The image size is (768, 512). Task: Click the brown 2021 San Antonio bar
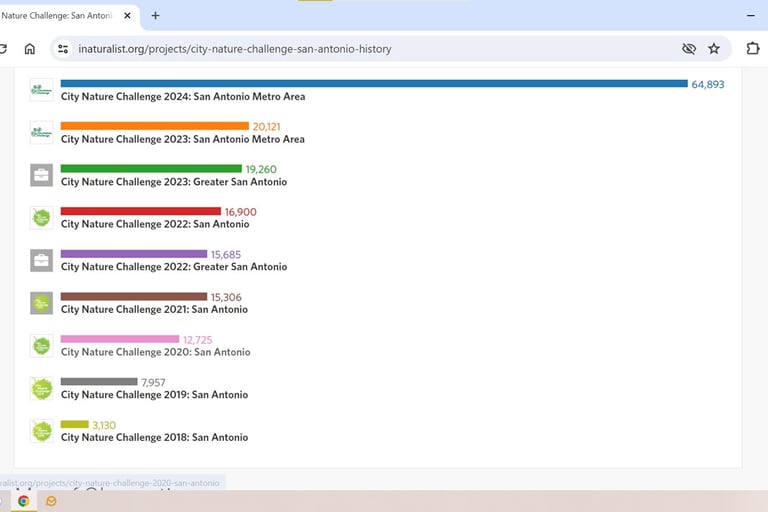tap(134, 296)
